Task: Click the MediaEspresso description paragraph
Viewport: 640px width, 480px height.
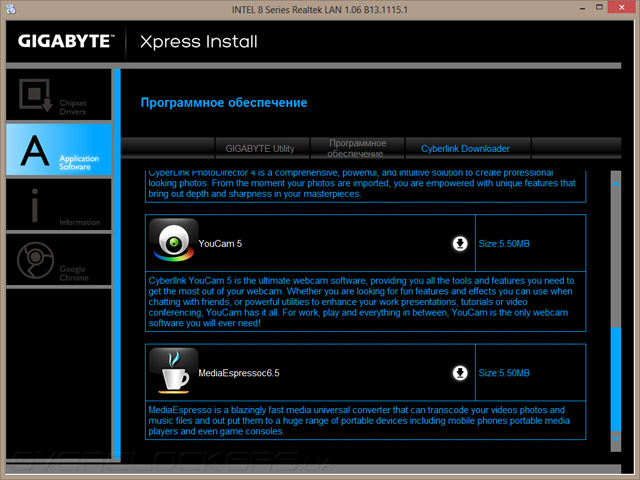Action: [x=359, y=420]
